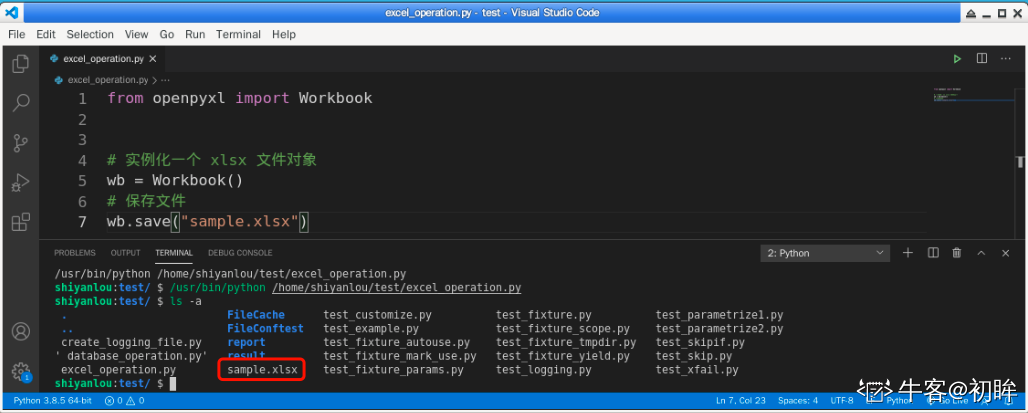Image resolution: width=1028 pixels, height=413 pixels.
Task: Click test_parametrize1.py in terminal listing
Action: coord(719,315)
